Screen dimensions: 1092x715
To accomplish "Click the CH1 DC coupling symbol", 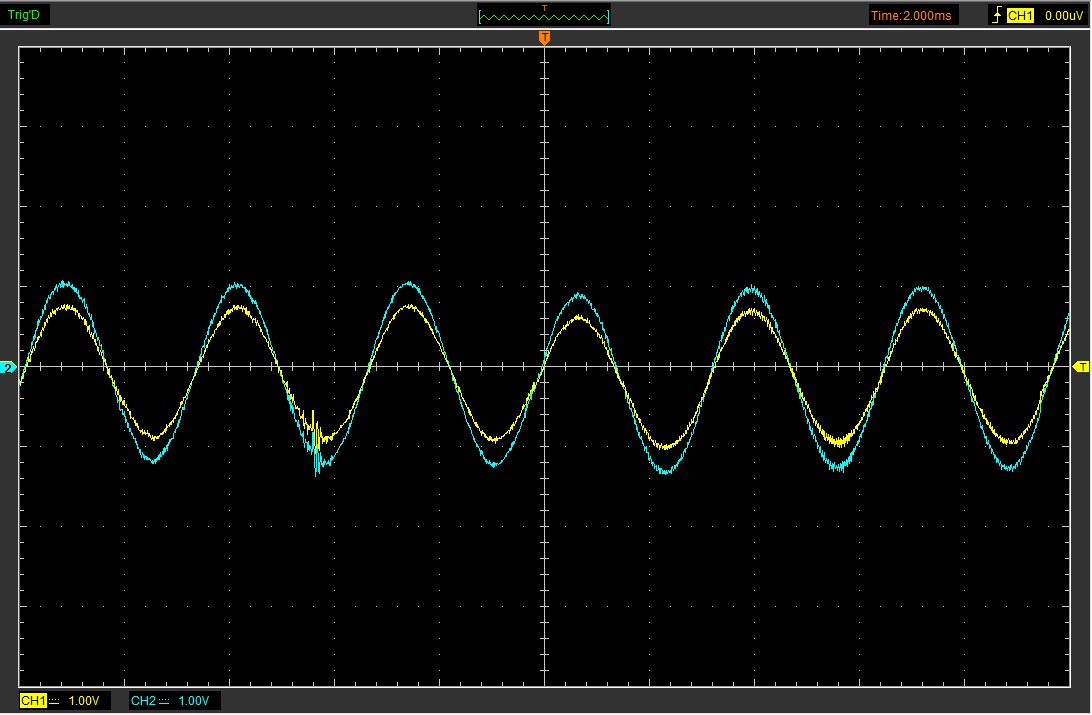I will coord(54,701).
